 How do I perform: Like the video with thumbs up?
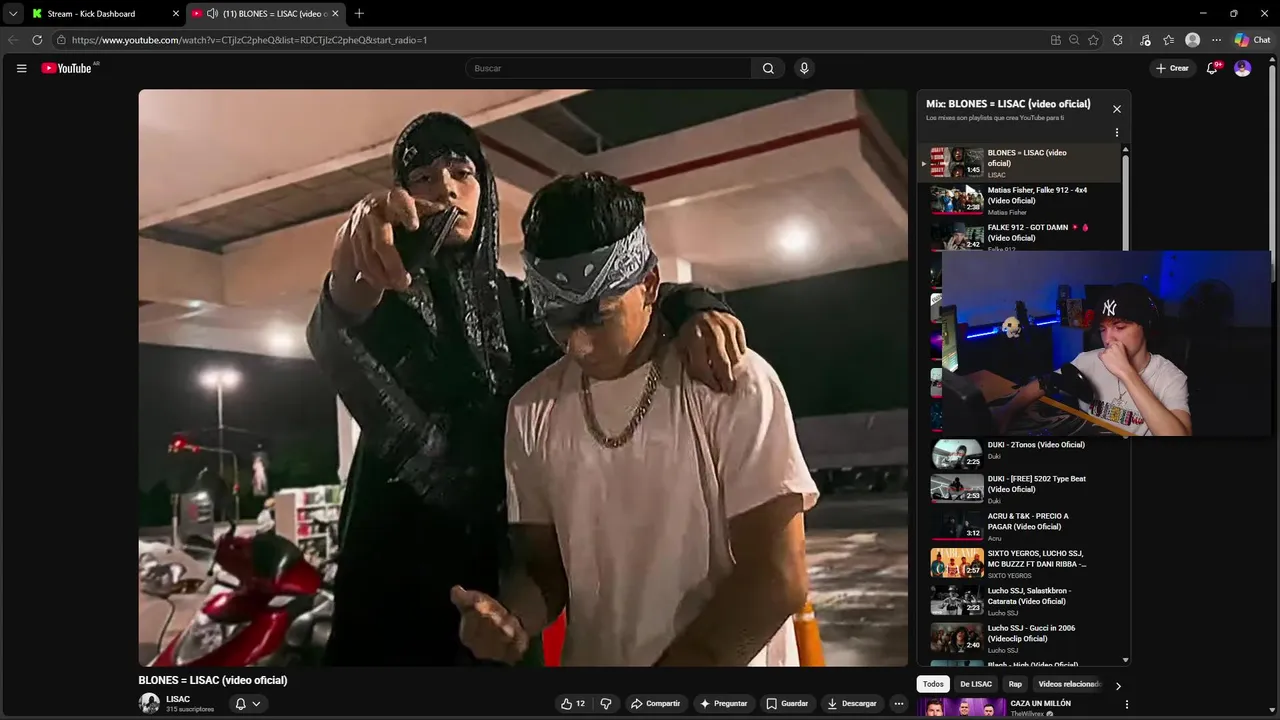(573, 703)
